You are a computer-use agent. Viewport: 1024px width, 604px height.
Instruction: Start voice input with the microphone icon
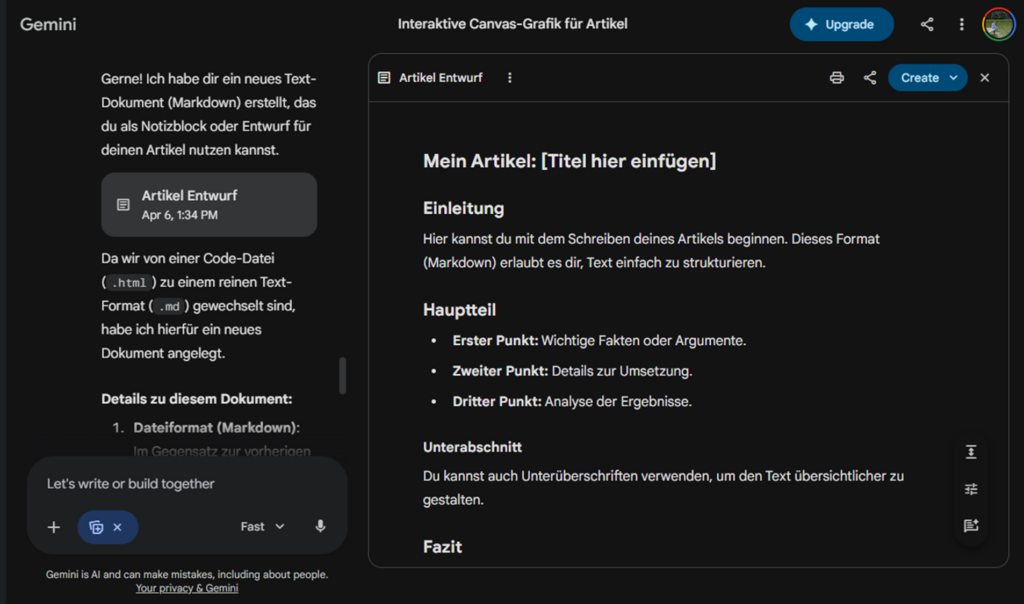pos(320,527)
